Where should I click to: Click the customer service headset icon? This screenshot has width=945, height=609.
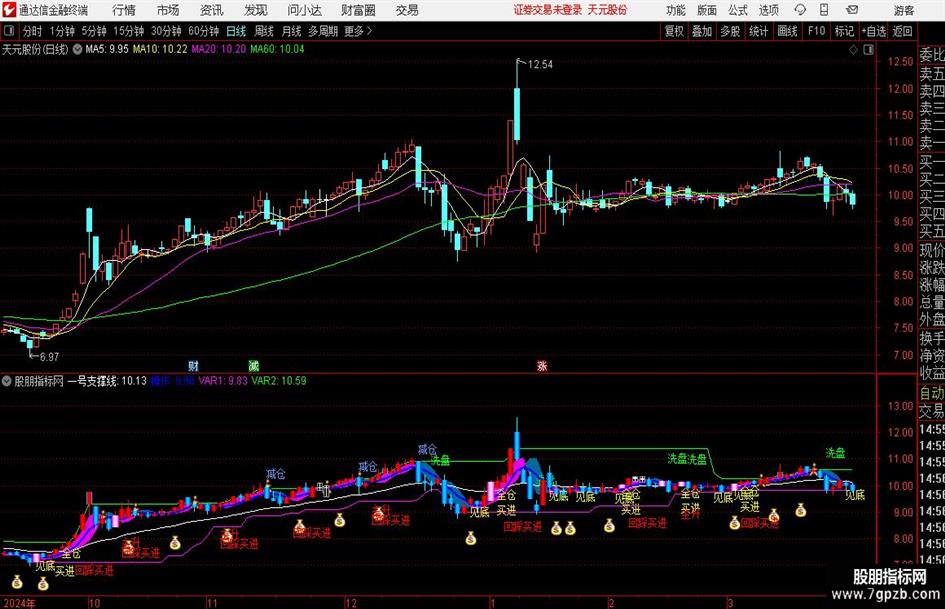(800, 10)
